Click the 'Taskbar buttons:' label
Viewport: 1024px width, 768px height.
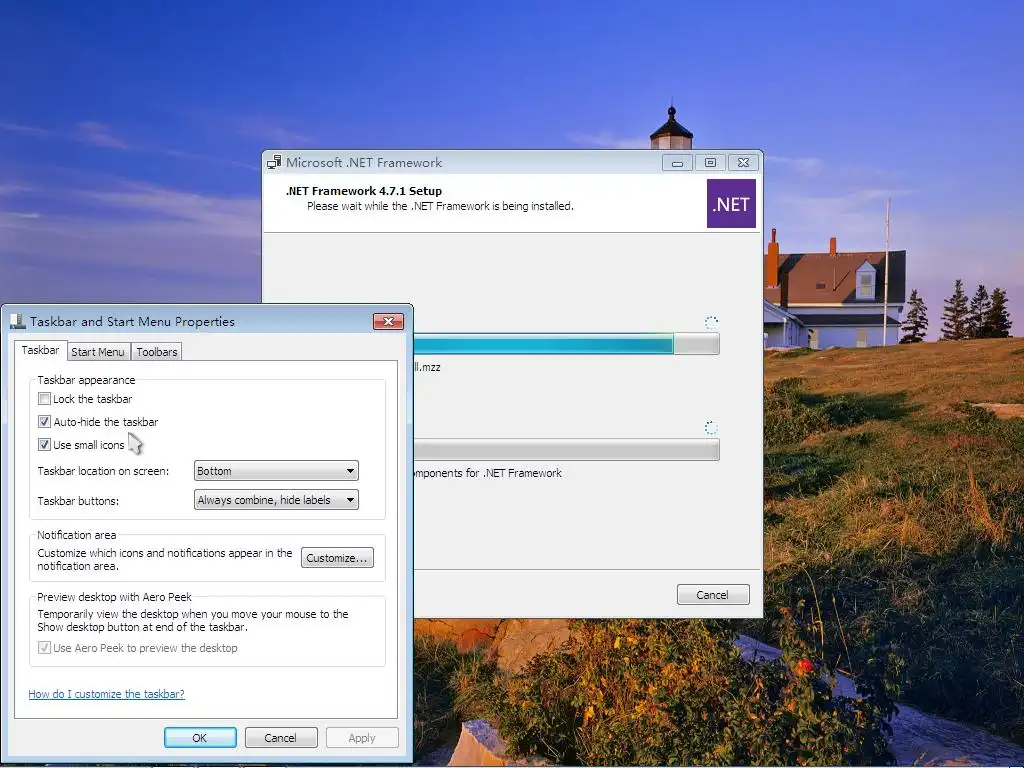tap(78, 501)
